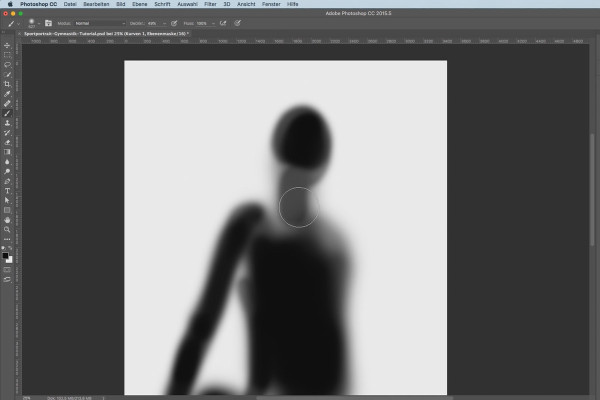This screenshot has width=600, height=400.
Task: Select the Hand tool
Action: point(7,220)
